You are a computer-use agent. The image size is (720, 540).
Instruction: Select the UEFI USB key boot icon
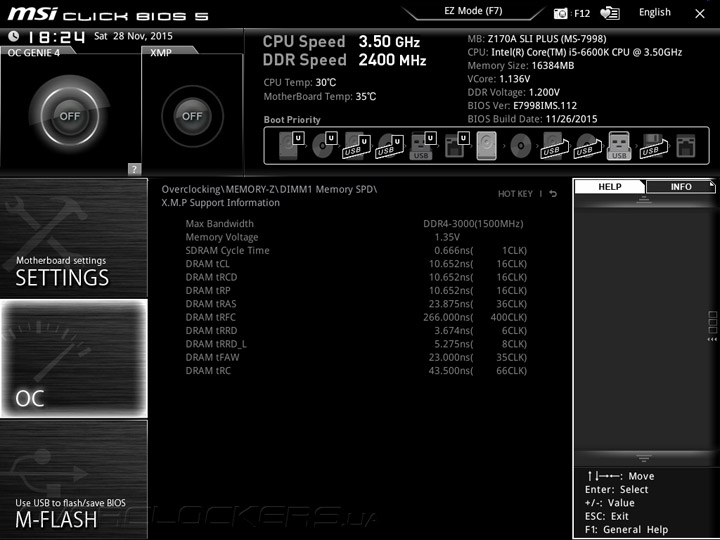tap(423, 146)
